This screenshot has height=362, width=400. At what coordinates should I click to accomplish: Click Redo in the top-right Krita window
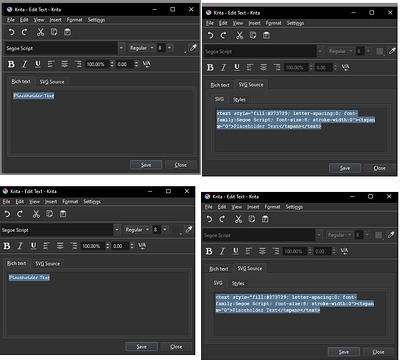[x=223, y=35]
